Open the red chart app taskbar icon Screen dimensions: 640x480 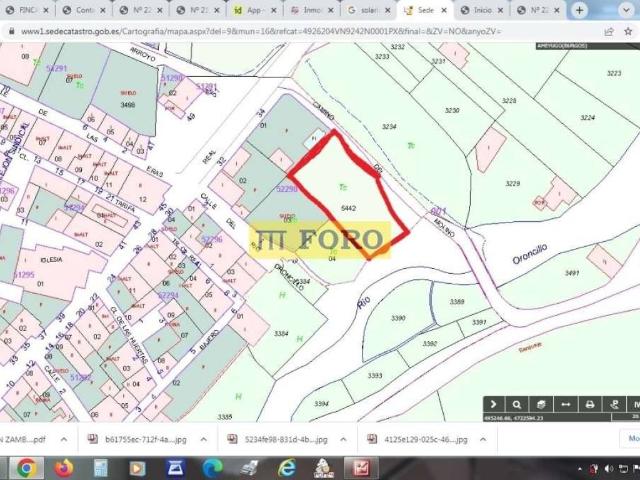coord(361,468)
